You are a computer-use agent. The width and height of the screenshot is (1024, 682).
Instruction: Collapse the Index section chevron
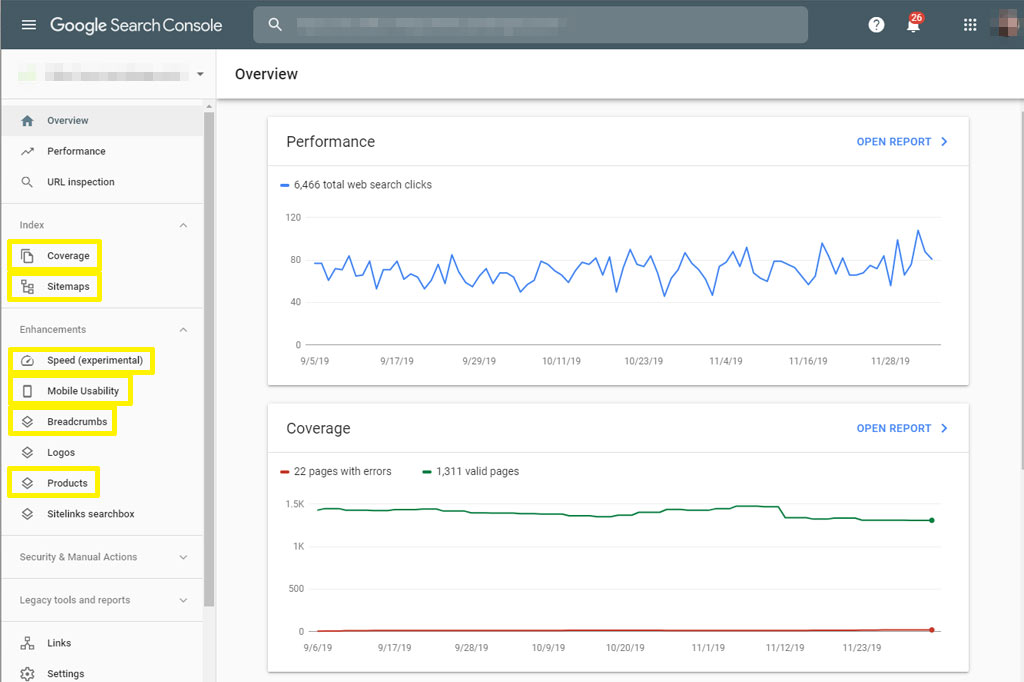point(183,225)
